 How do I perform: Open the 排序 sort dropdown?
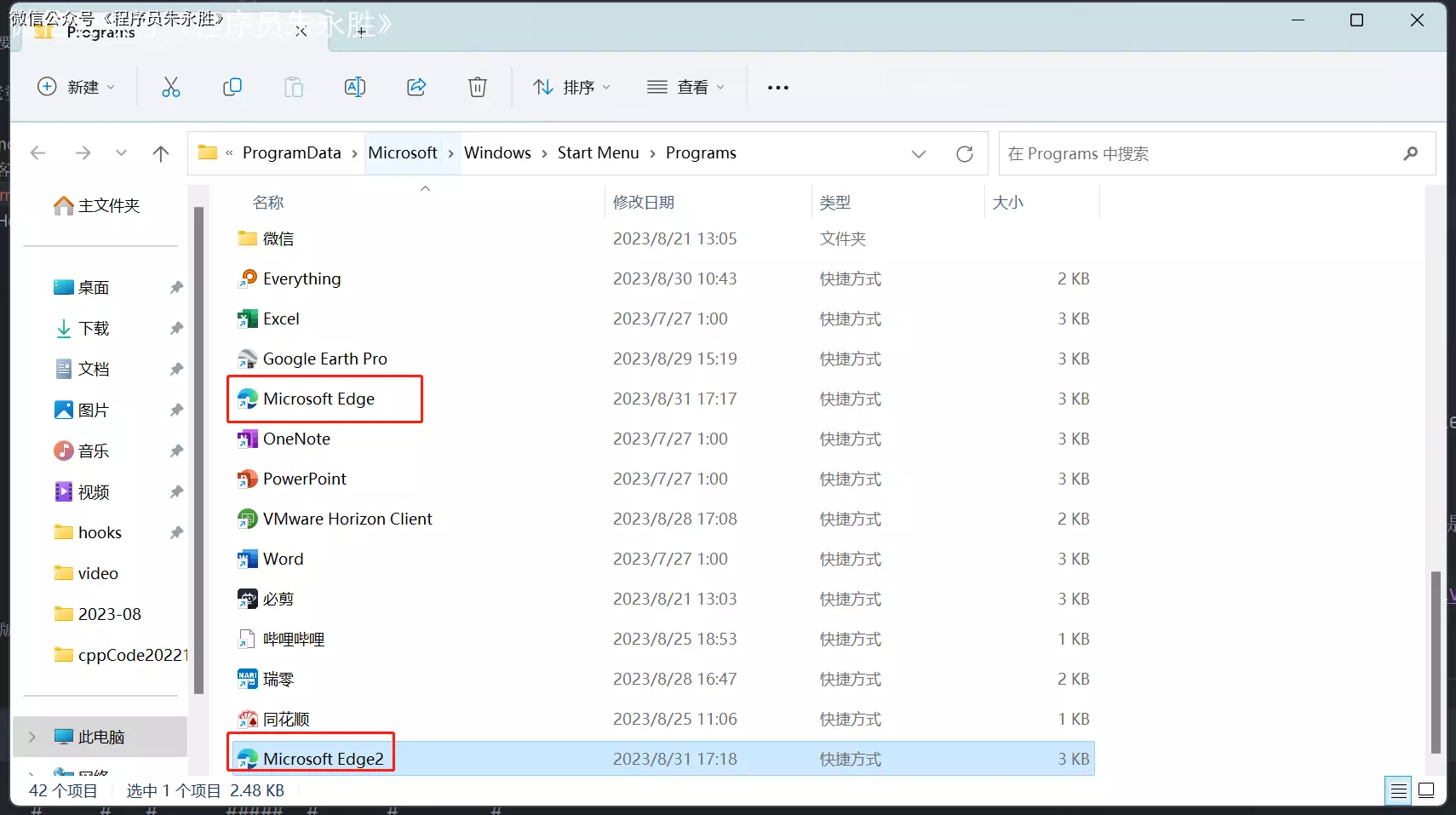(x=571, y=87)
